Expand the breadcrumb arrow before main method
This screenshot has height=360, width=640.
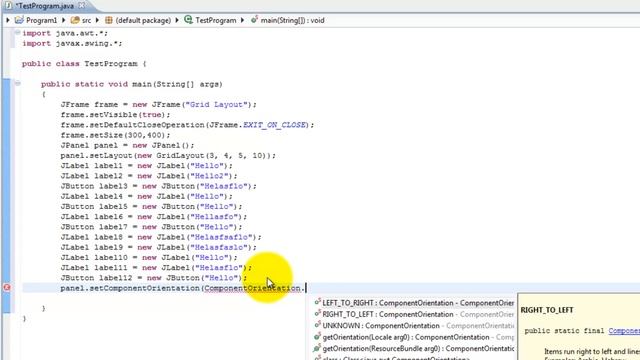242,20
